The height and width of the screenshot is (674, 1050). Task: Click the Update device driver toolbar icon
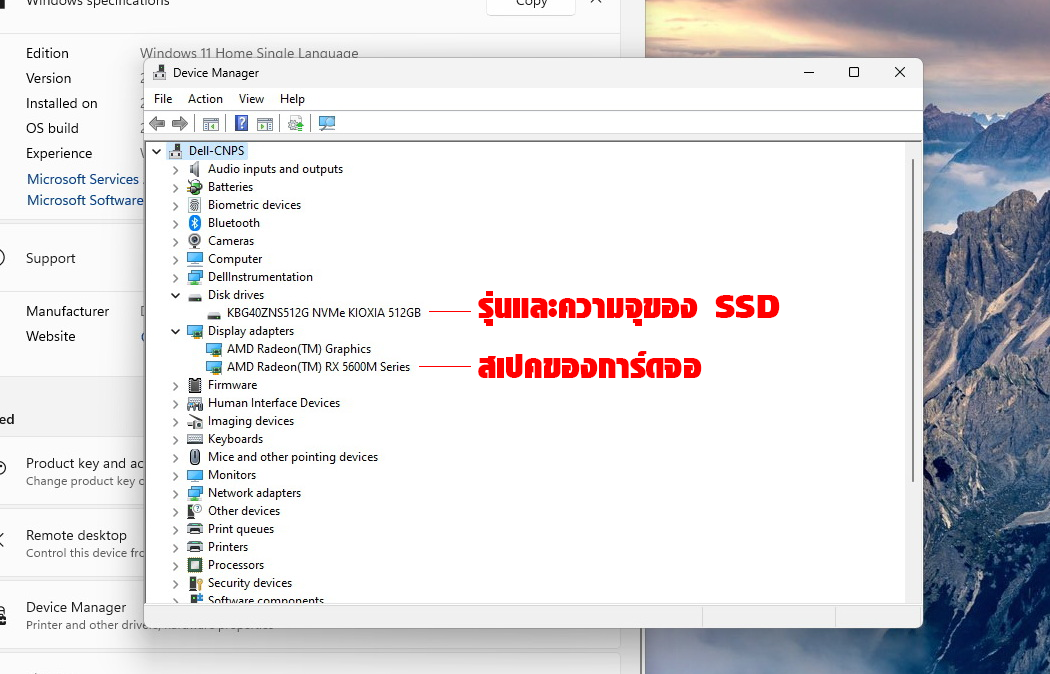(295, 124)
